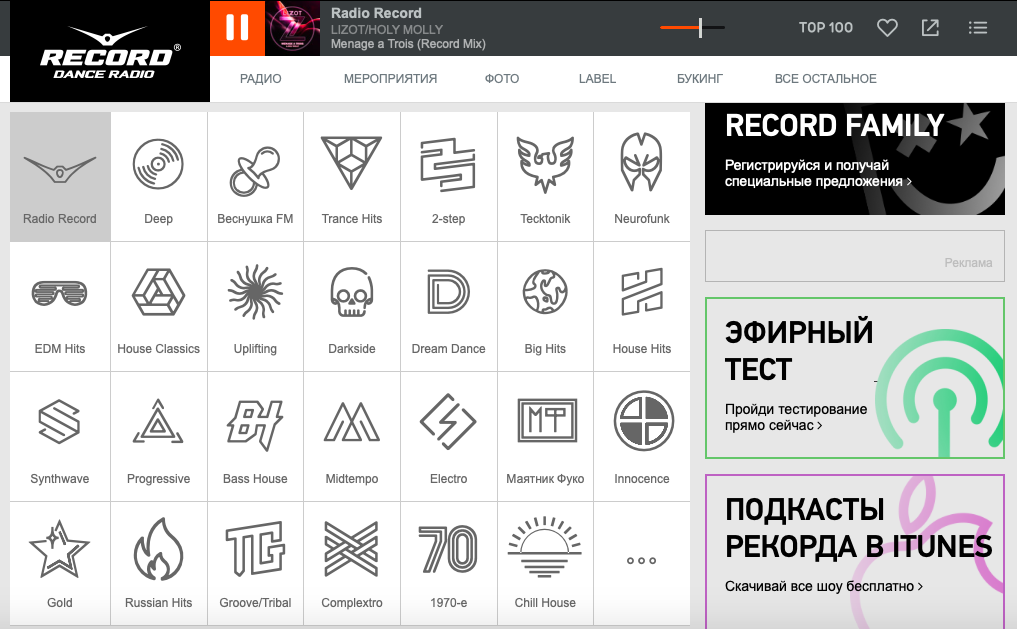1017x629 pixels.
Task: Select the Innocence station
Action: (642, 436)
